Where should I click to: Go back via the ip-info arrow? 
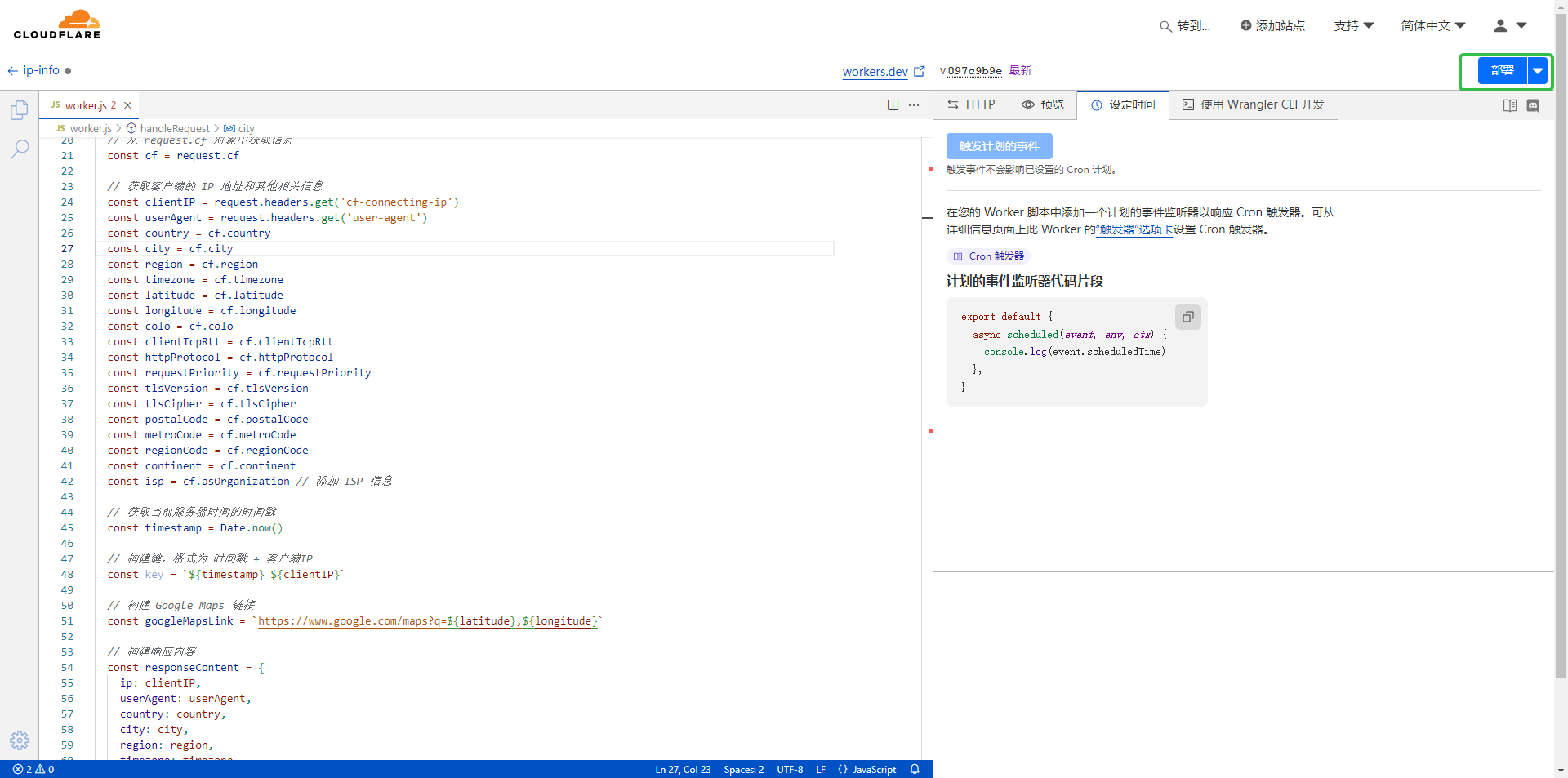pos(12,71)
